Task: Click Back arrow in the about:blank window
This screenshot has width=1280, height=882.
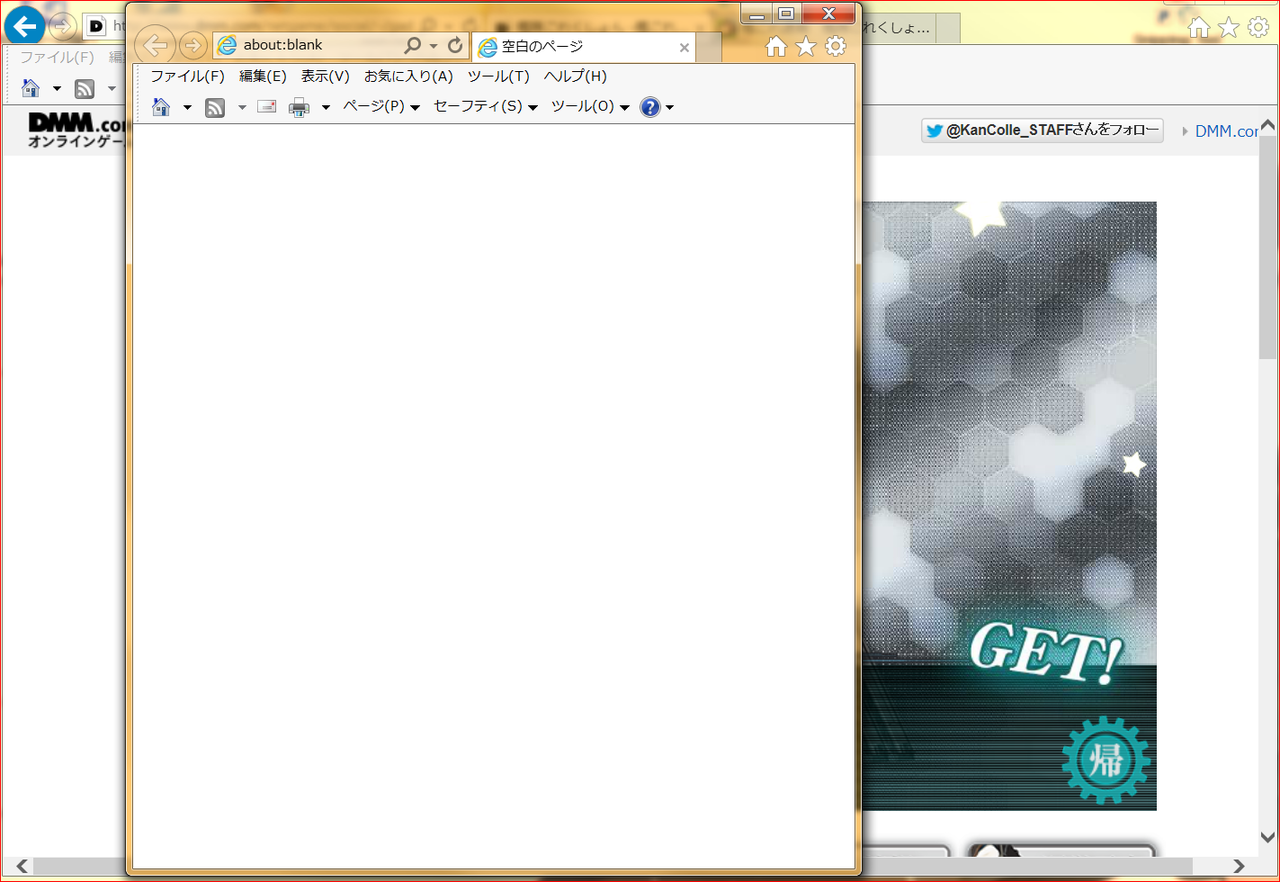Action: [155, 45]
